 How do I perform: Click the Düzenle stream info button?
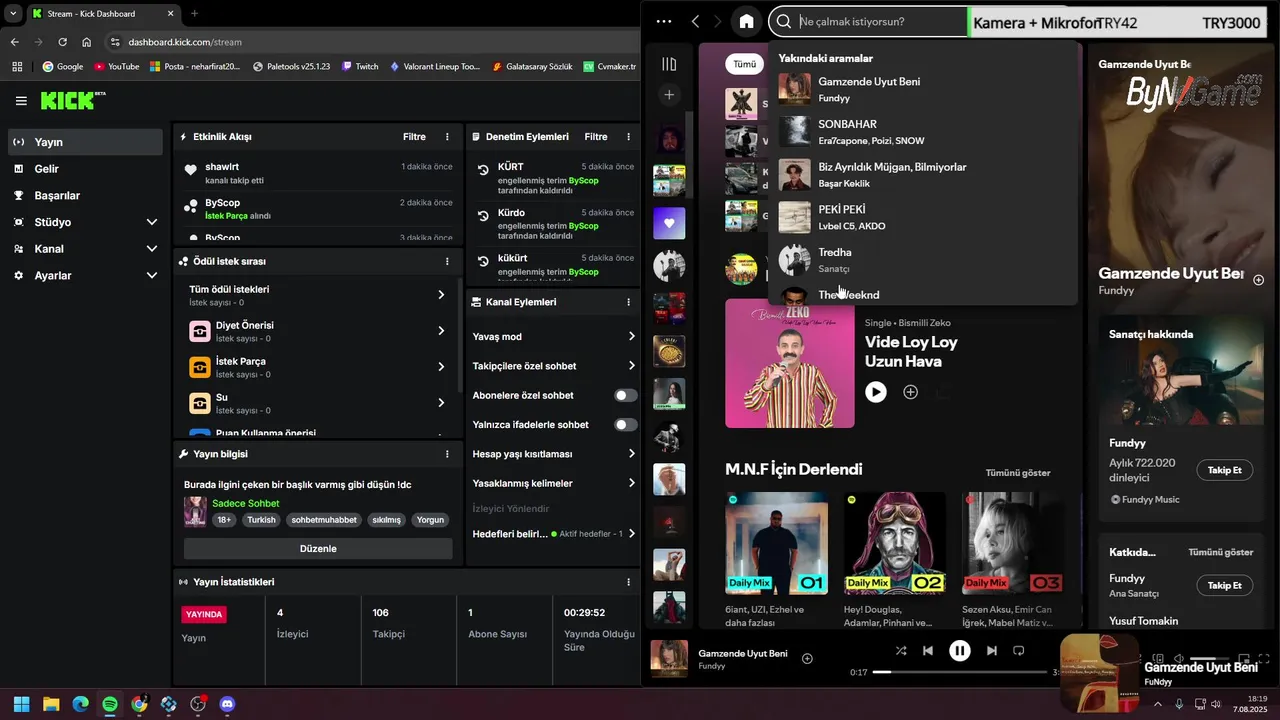[318, 549]
